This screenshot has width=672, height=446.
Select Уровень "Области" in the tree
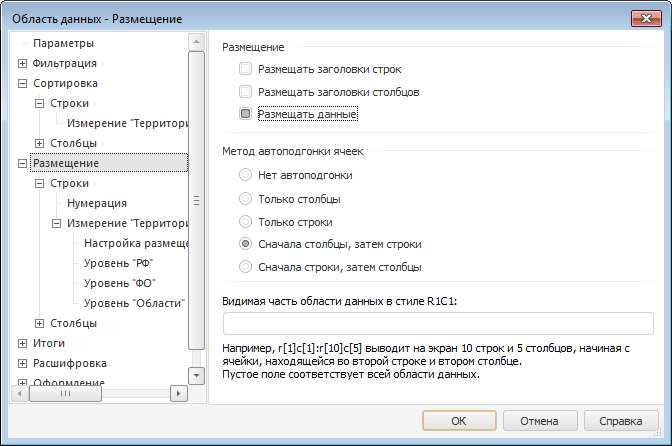(x=133, y=303)
